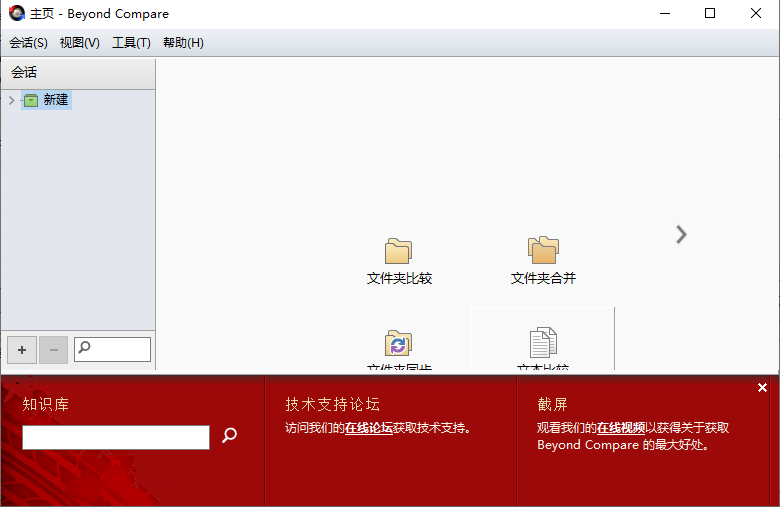Show next page of session types
780x507 pixels.
pos(681,234)
